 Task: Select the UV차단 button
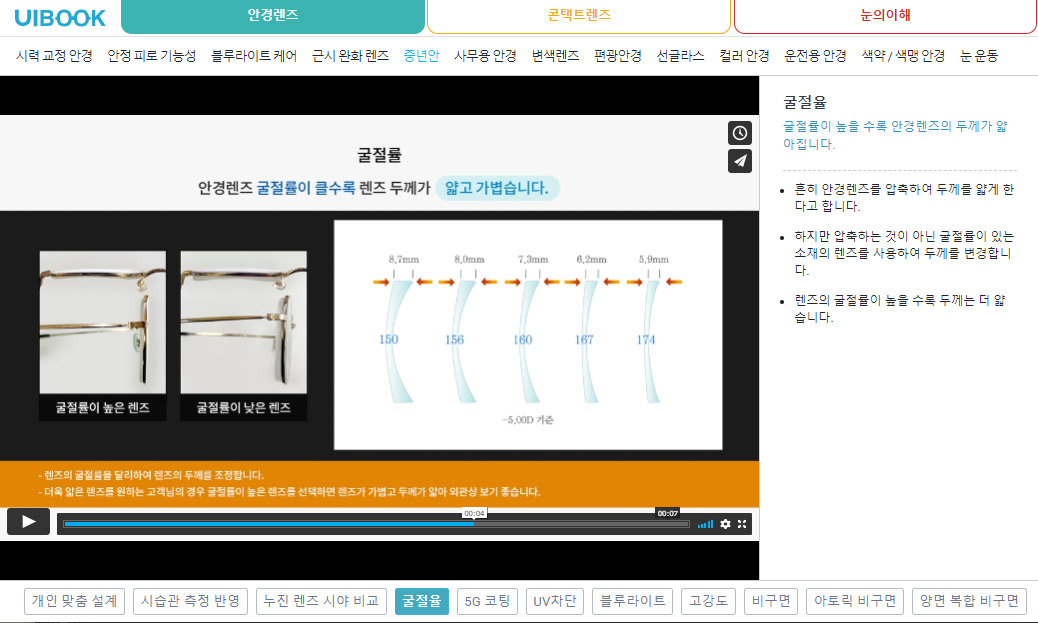click(x=554, y=601)
